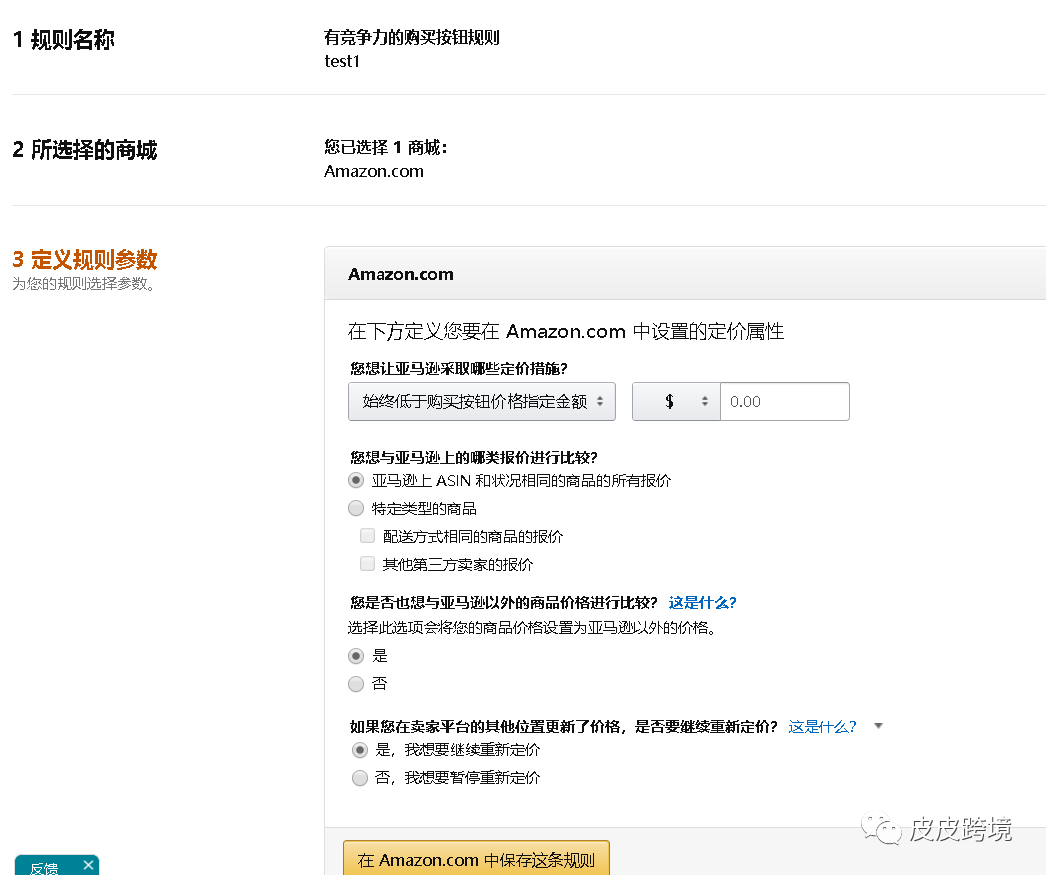1046x875 pixels.
Task: Open the pricing action dropdown 始终低于购买按钮价格指定金额
Action: (x=482, y=401)
